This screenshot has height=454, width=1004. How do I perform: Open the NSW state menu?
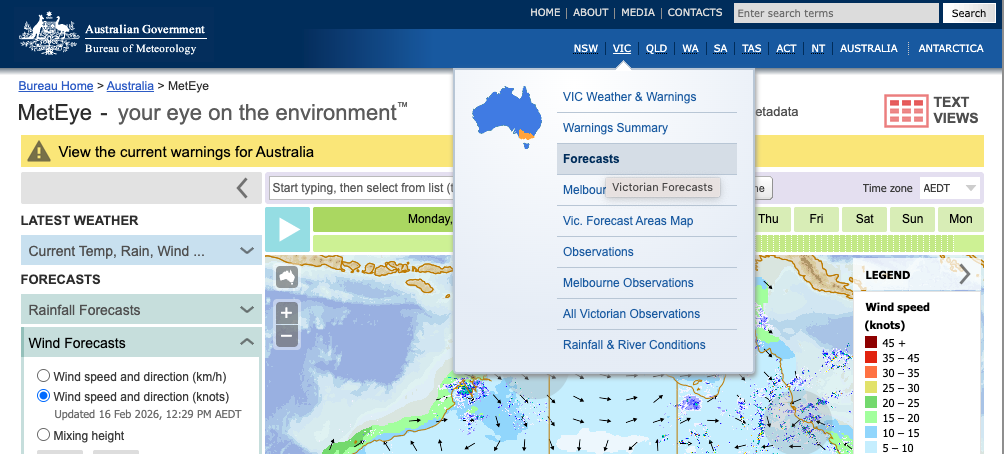point(585,49)
